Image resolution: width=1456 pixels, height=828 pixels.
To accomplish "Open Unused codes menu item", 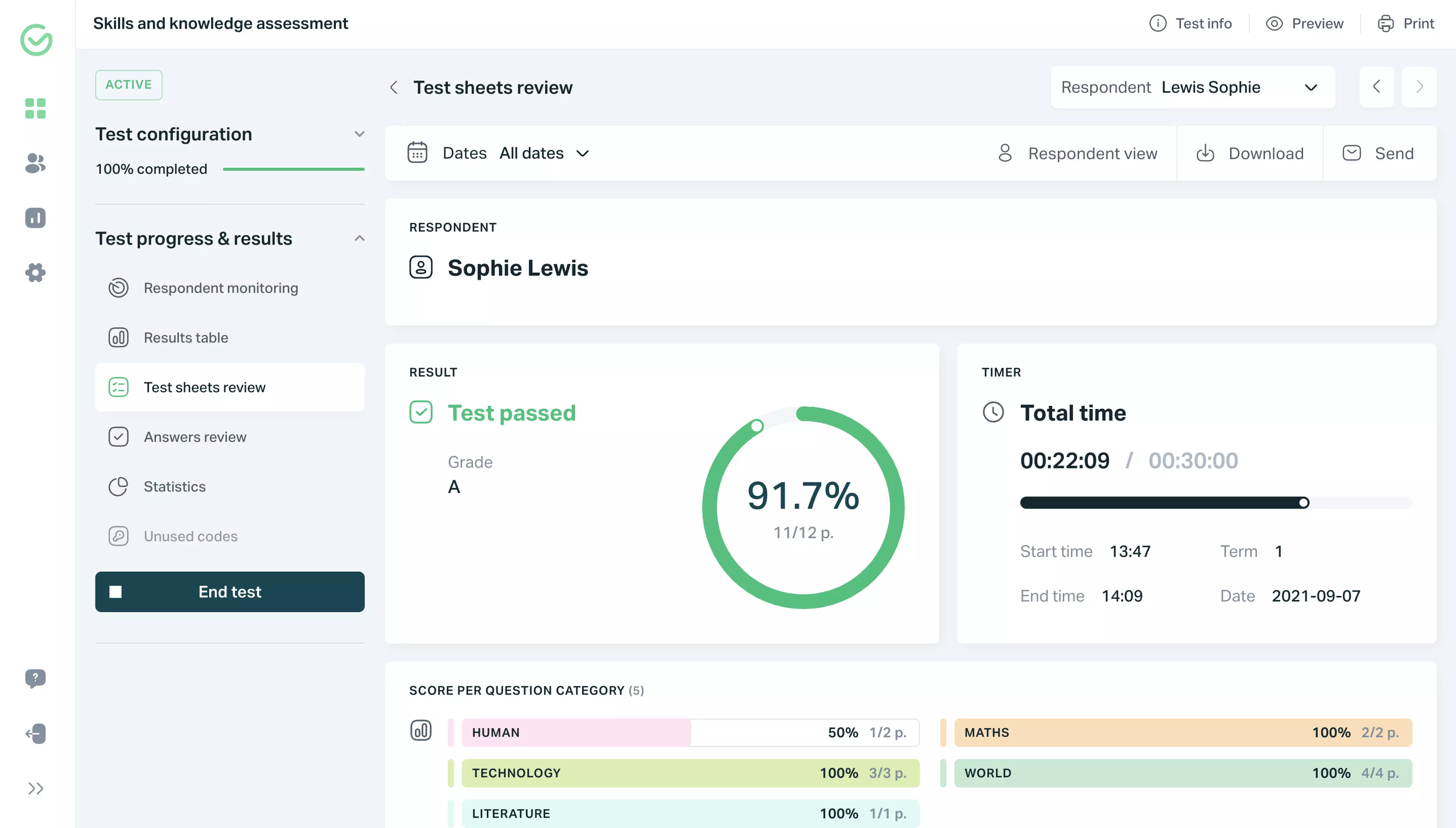I will pos(230,536).
